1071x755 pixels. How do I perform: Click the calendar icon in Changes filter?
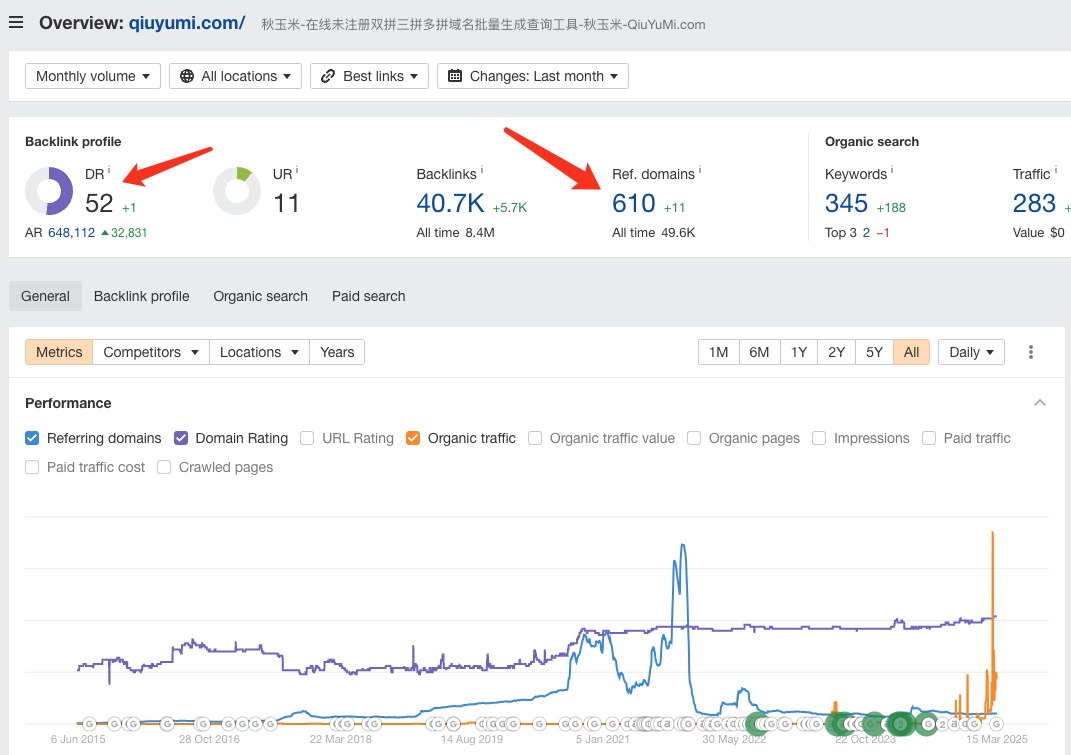(455, 76)
